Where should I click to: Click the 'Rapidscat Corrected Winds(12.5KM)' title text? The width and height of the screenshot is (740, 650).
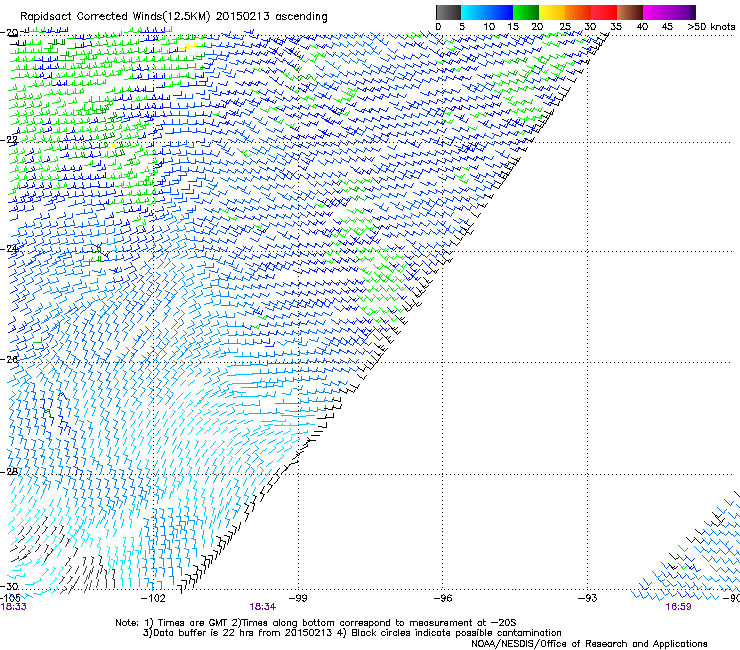point(115,17)
